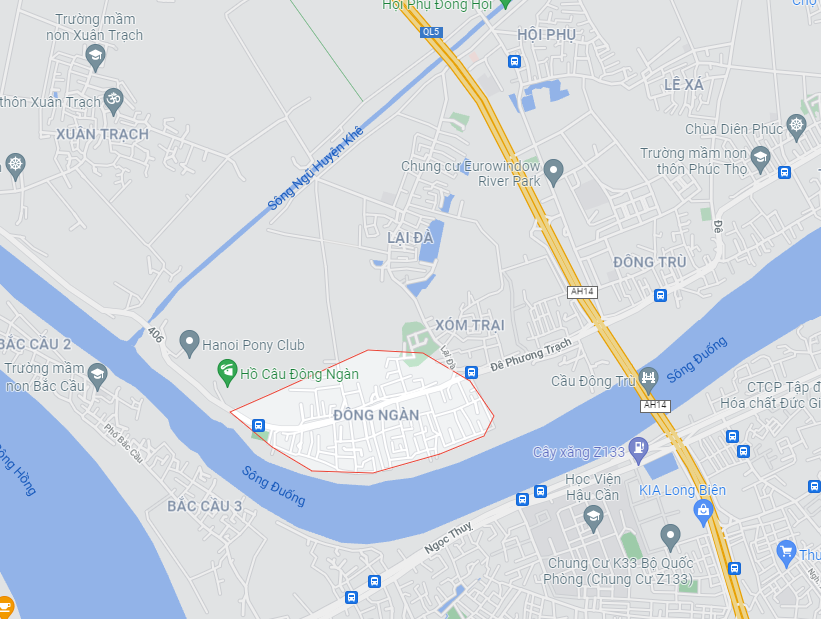
Task: Select the LẠI ĐÀ neighborhood label
Action: (410, 238)
